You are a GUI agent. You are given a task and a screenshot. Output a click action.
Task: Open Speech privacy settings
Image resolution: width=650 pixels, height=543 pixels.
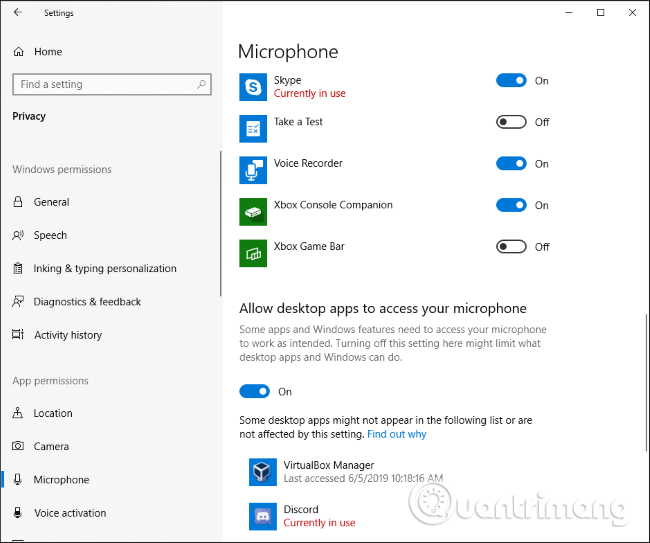50,235
